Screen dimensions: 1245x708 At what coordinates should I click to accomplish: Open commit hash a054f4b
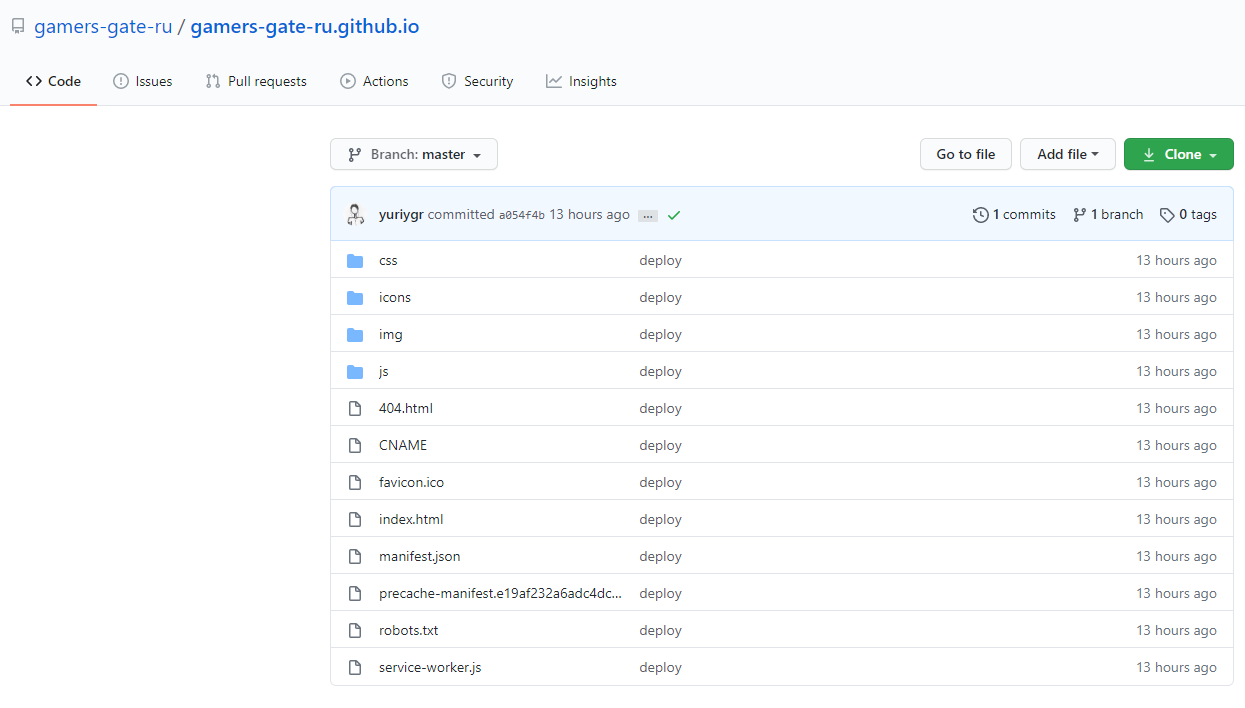pyautogui.click(x=522, y=215)
